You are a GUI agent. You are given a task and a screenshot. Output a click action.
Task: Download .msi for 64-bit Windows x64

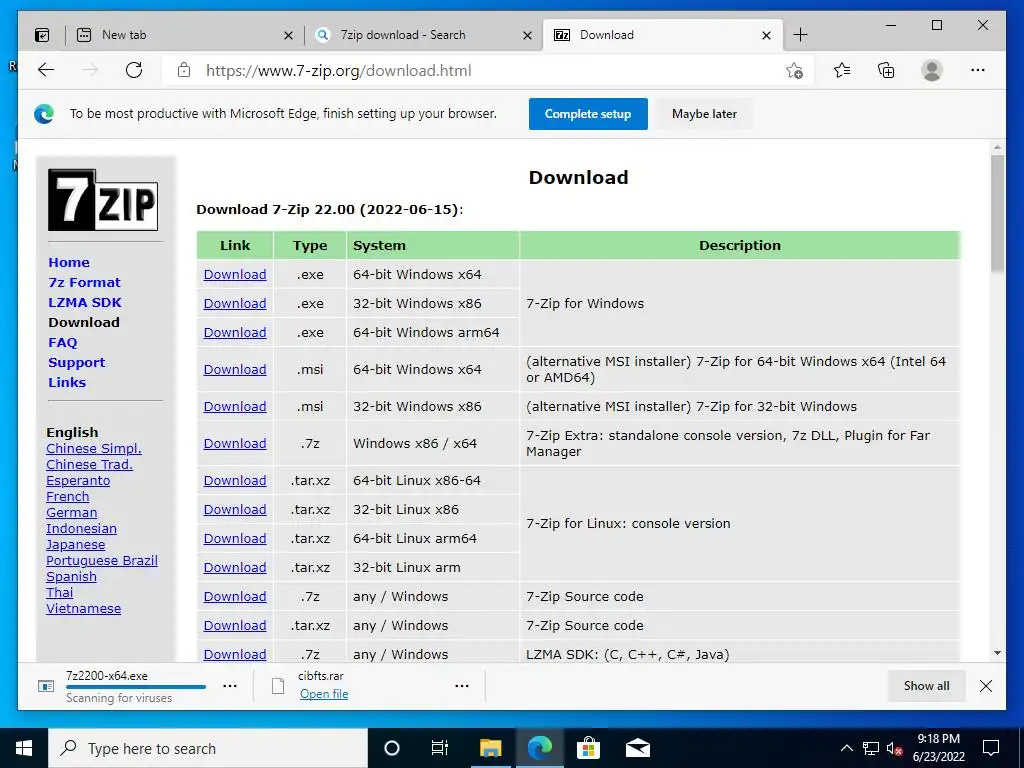tap(235, 370)
